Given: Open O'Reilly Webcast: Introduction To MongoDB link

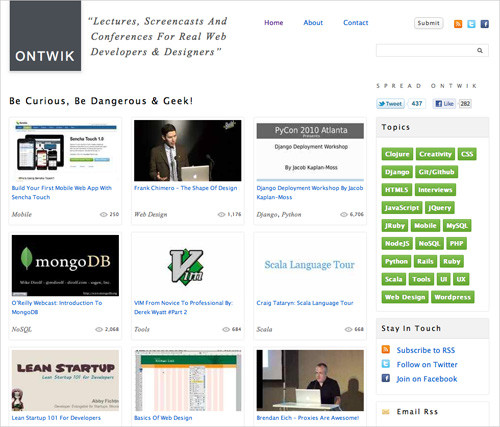Looking at the screenshot, I should click(x=57, y=307).
